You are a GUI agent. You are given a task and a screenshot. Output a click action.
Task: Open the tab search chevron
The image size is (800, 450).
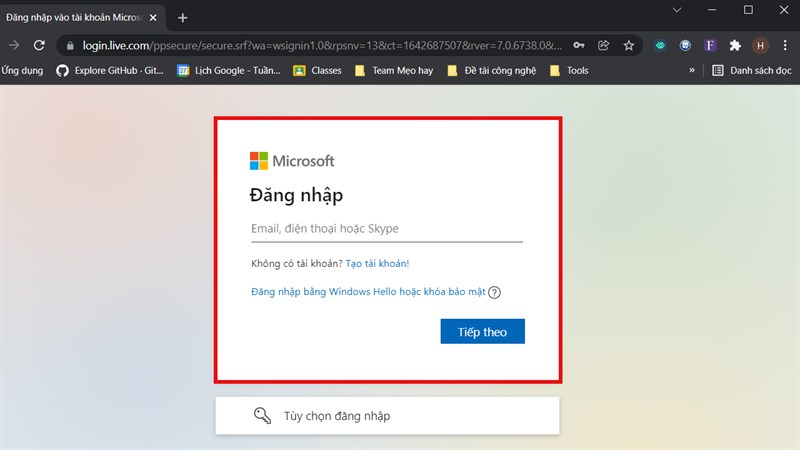(x=677, y=10)
